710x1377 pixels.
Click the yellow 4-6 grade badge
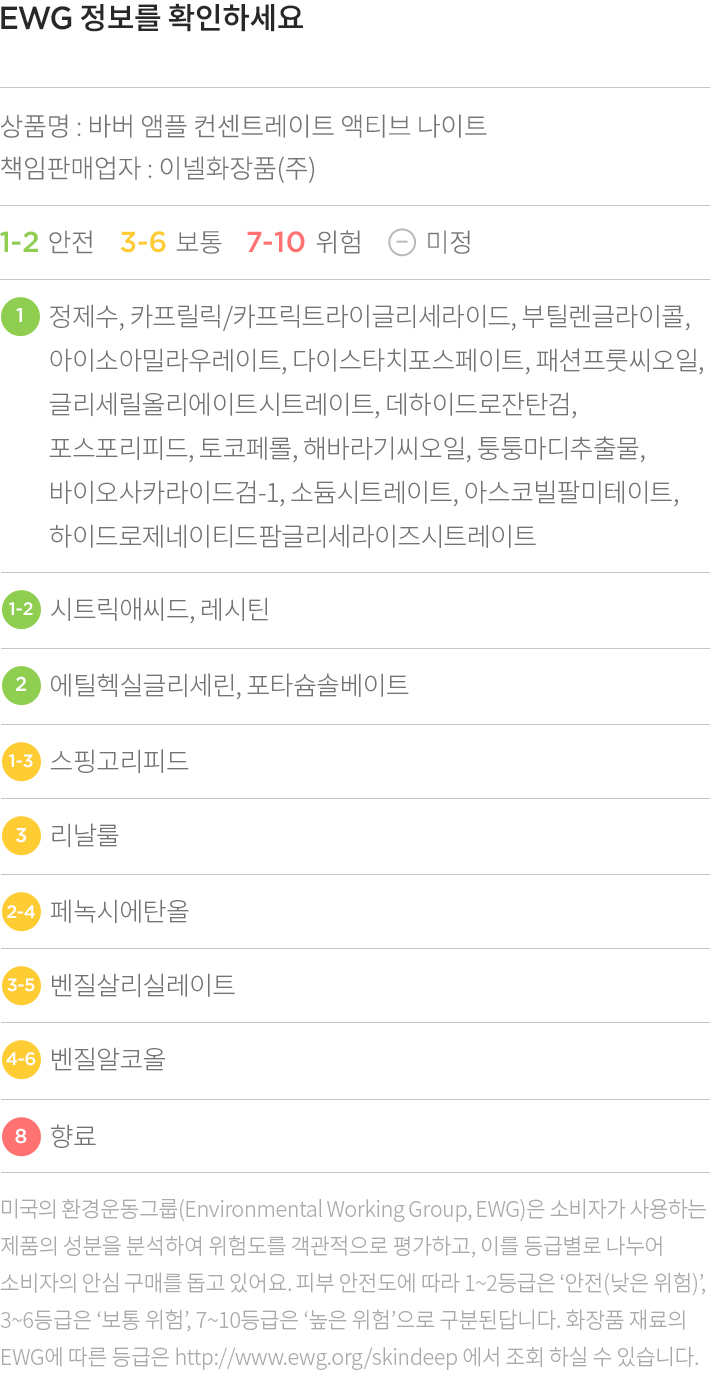click(20, 1060)
